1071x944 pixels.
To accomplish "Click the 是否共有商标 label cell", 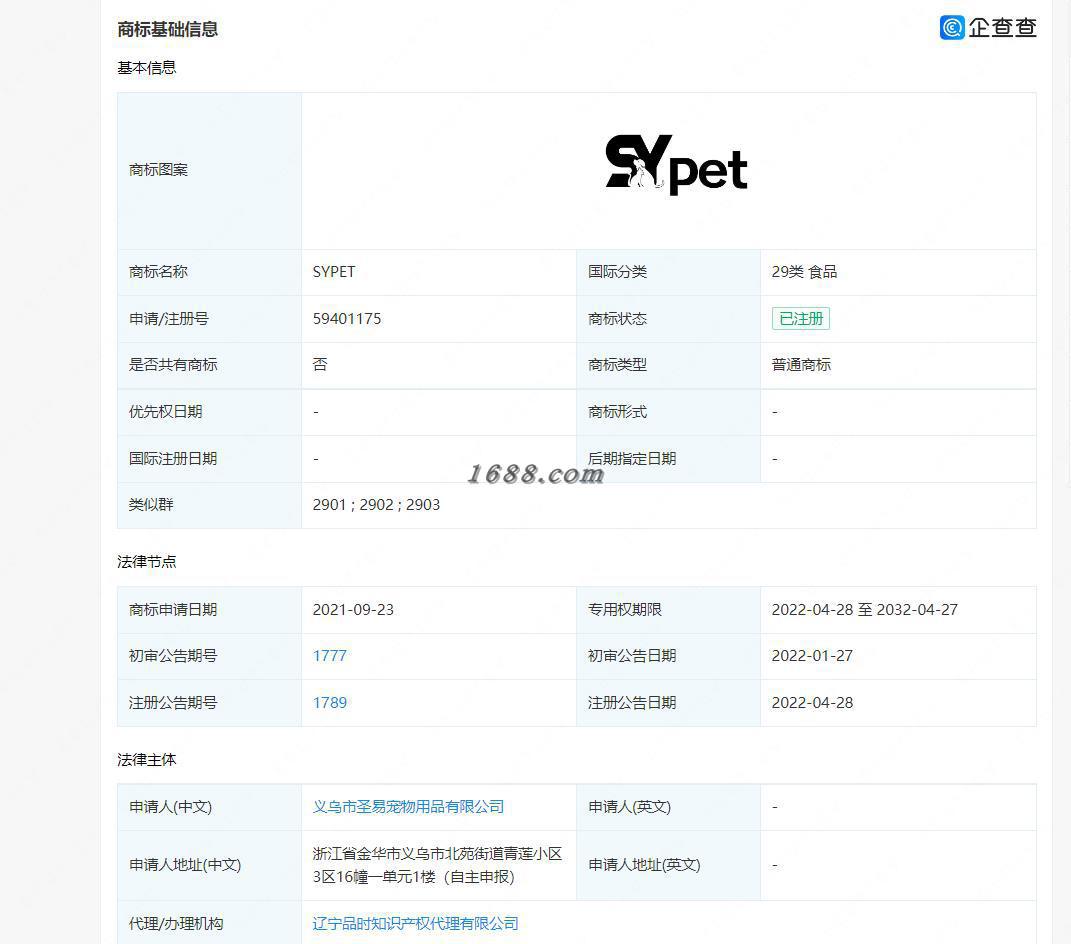I will (x=209, y=365).
